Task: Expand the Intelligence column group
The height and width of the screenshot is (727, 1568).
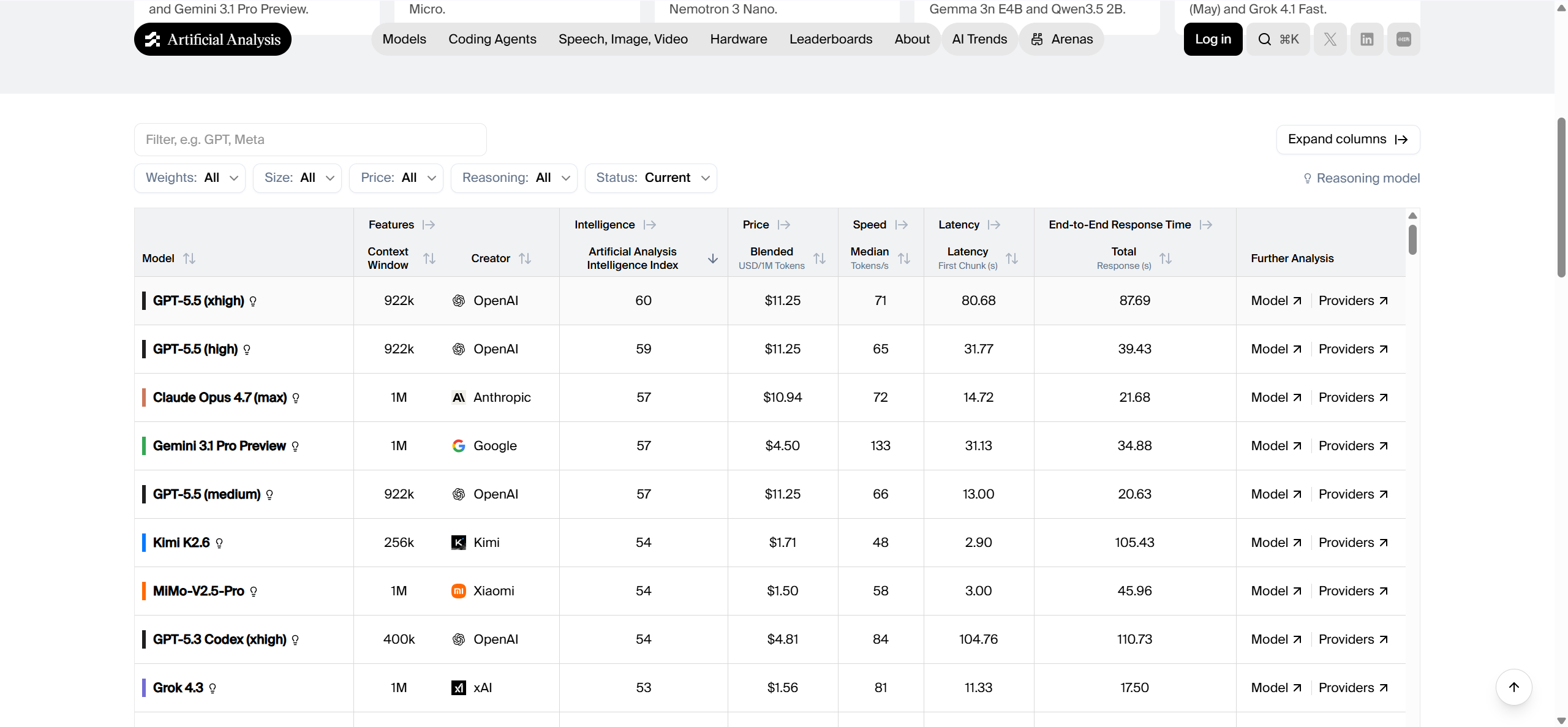Action: (x=650, y=225)
